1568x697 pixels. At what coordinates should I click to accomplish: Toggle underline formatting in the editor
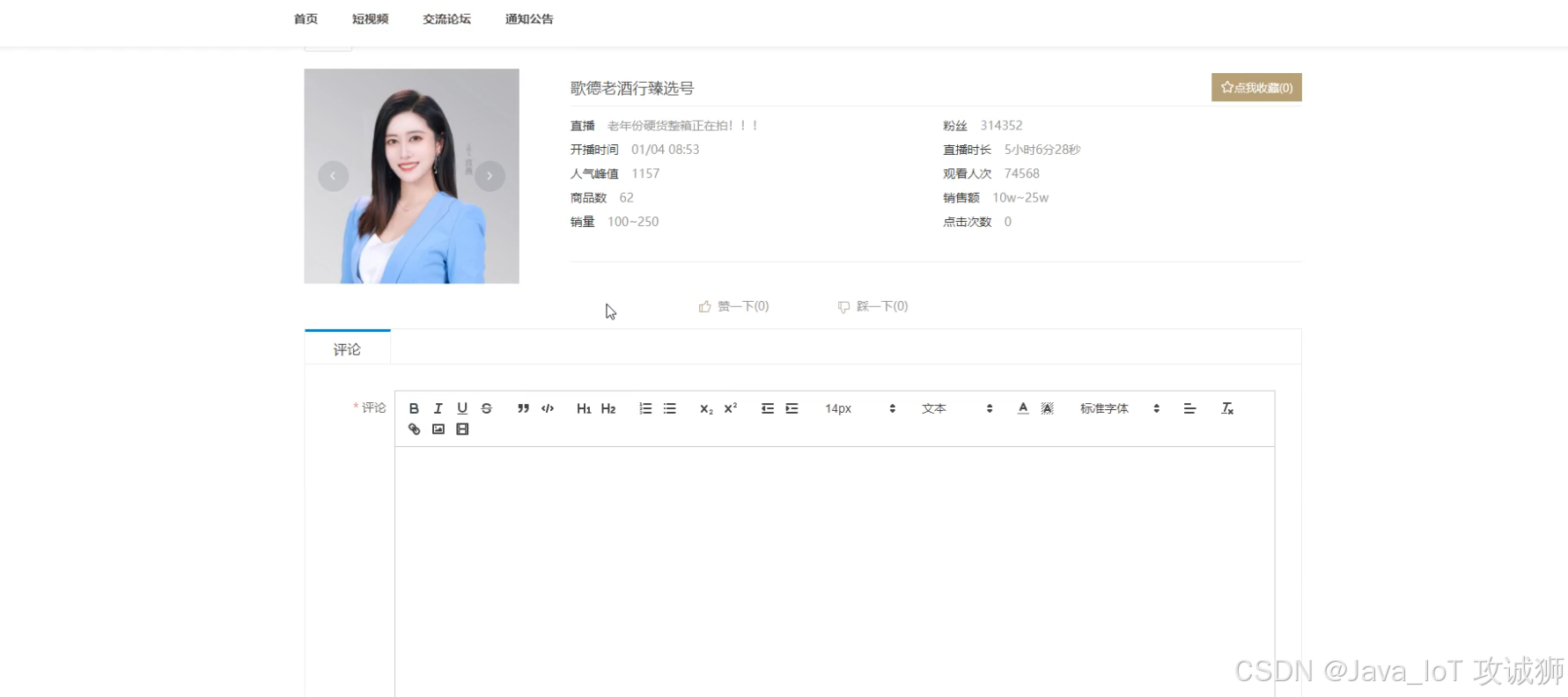click(x=462, y=408)
